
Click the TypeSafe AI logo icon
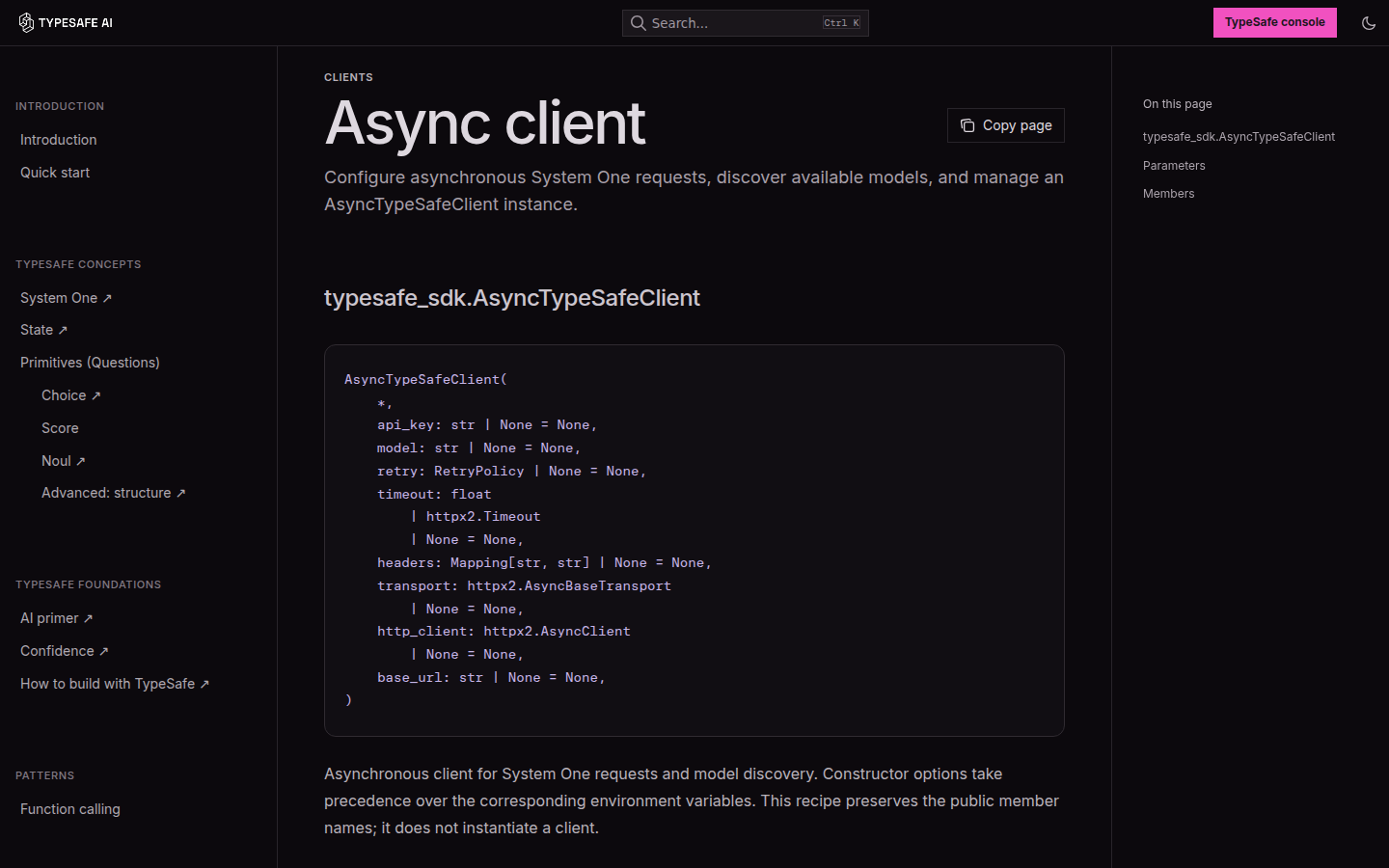click(26, 23)
